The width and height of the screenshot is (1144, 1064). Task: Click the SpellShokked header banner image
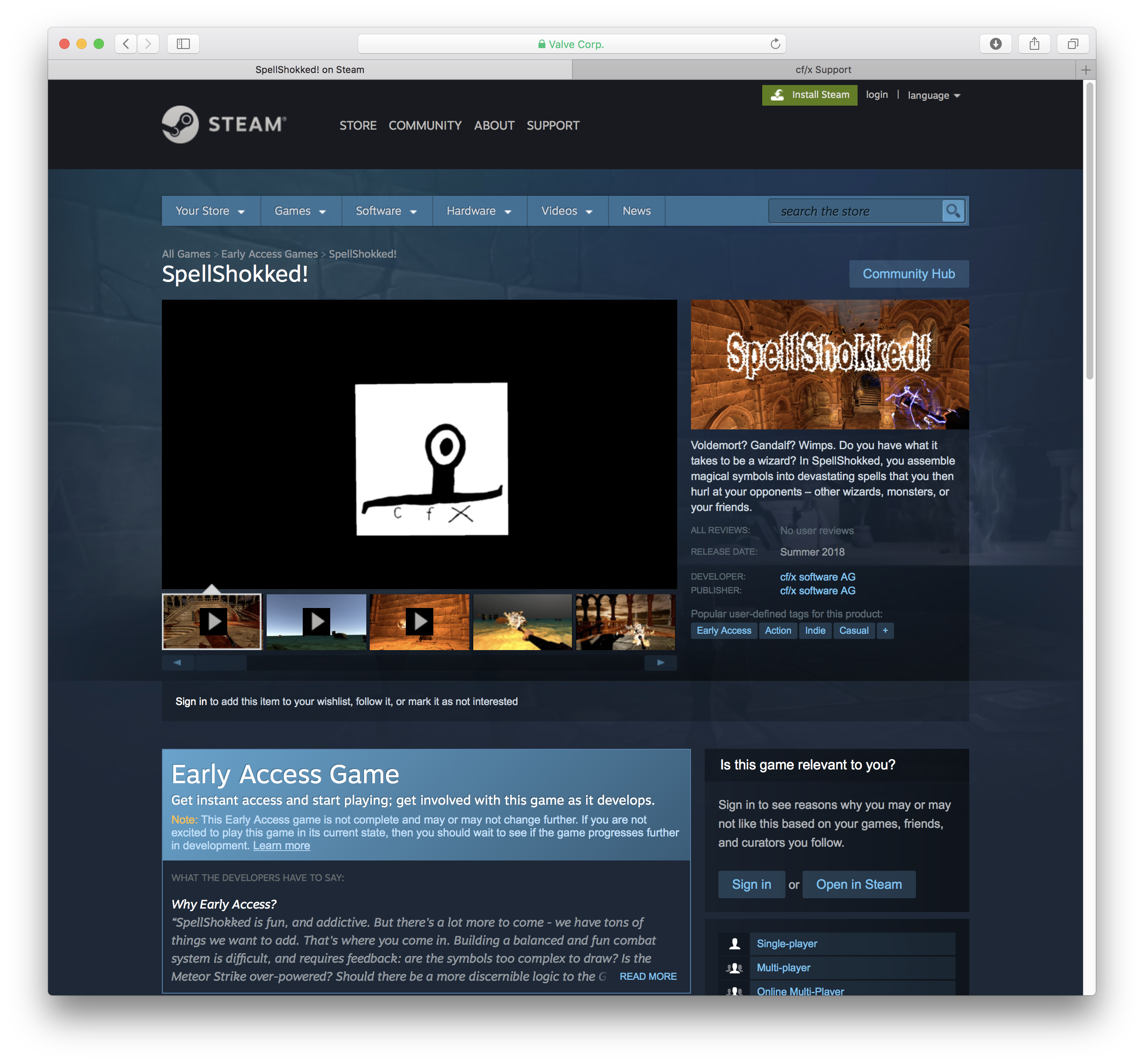(830, 364)
